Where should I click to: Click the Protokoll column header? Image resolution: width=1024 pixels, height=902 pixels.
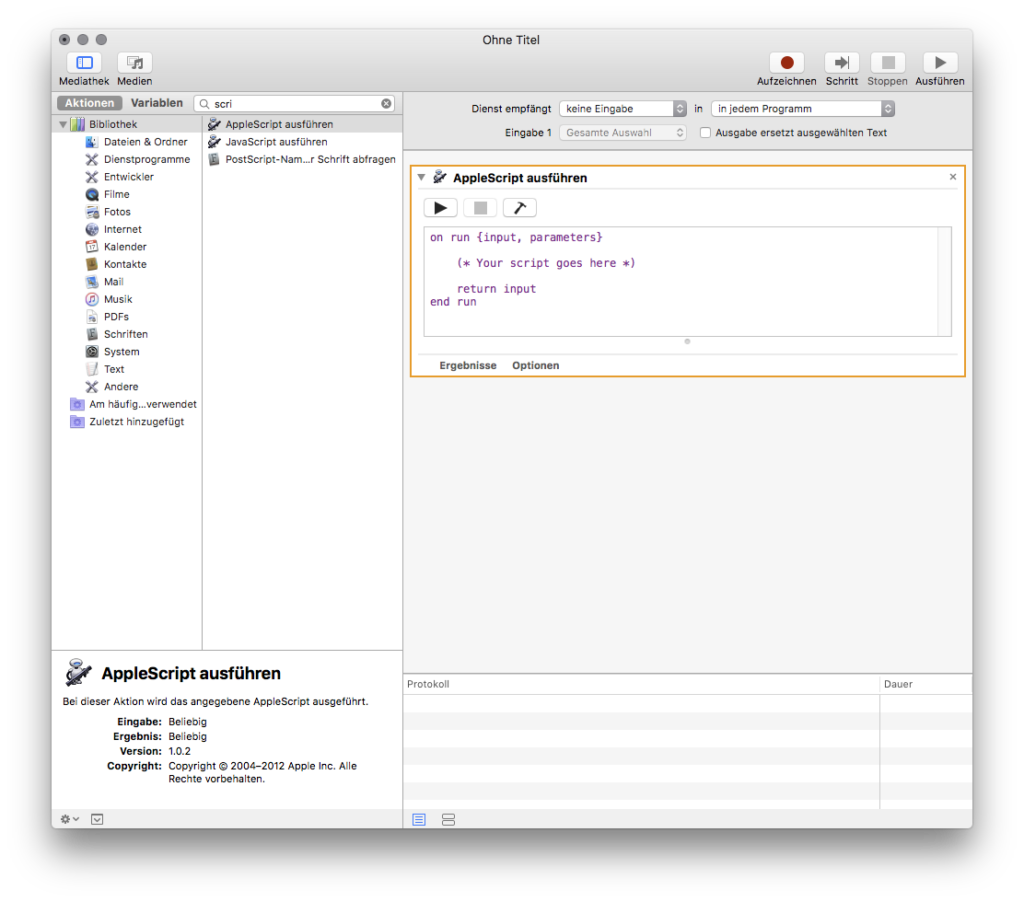pyautogui.click(x=641, y=684)
